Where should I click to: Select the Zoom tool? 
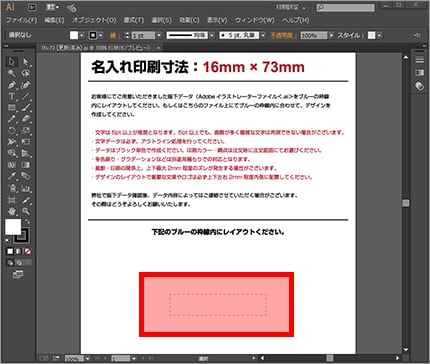26,211
